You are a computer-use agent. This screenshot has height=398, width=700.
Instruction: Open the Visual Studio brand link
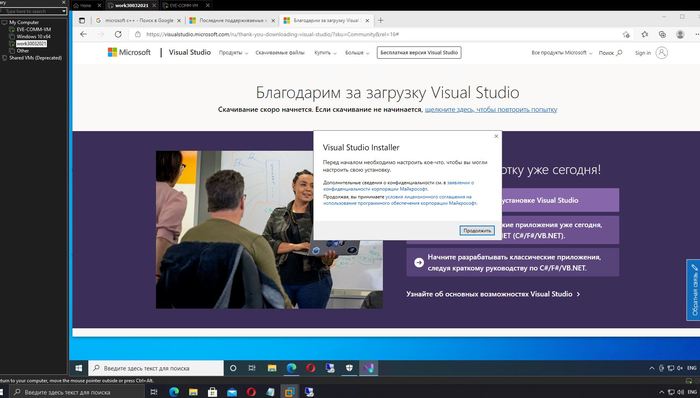tap(190, 52)
